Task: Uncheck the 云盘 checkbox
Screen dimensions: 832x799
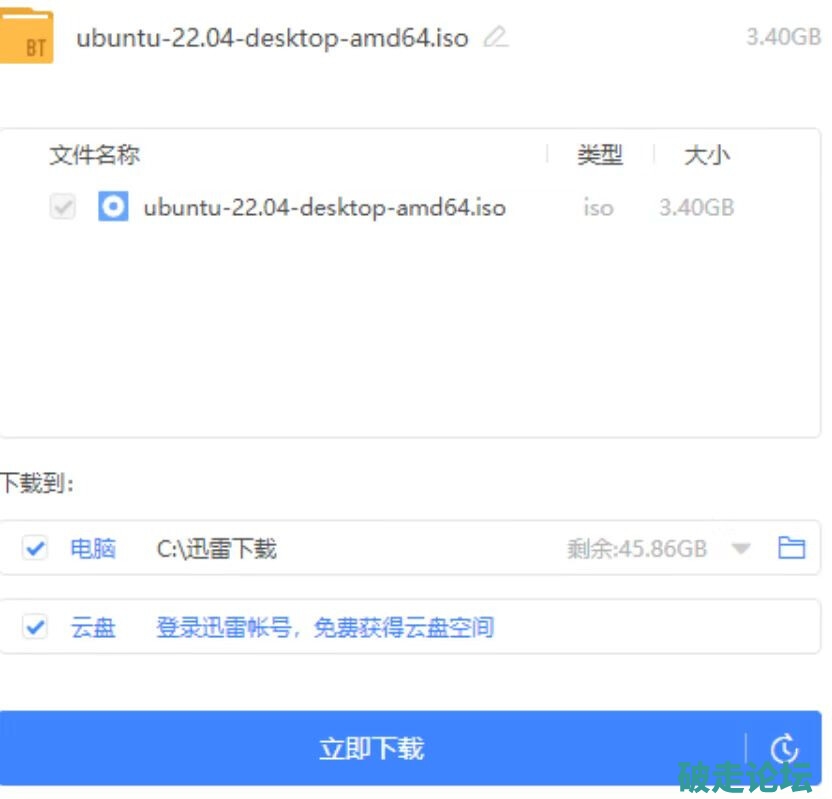Action: point(35,627)
